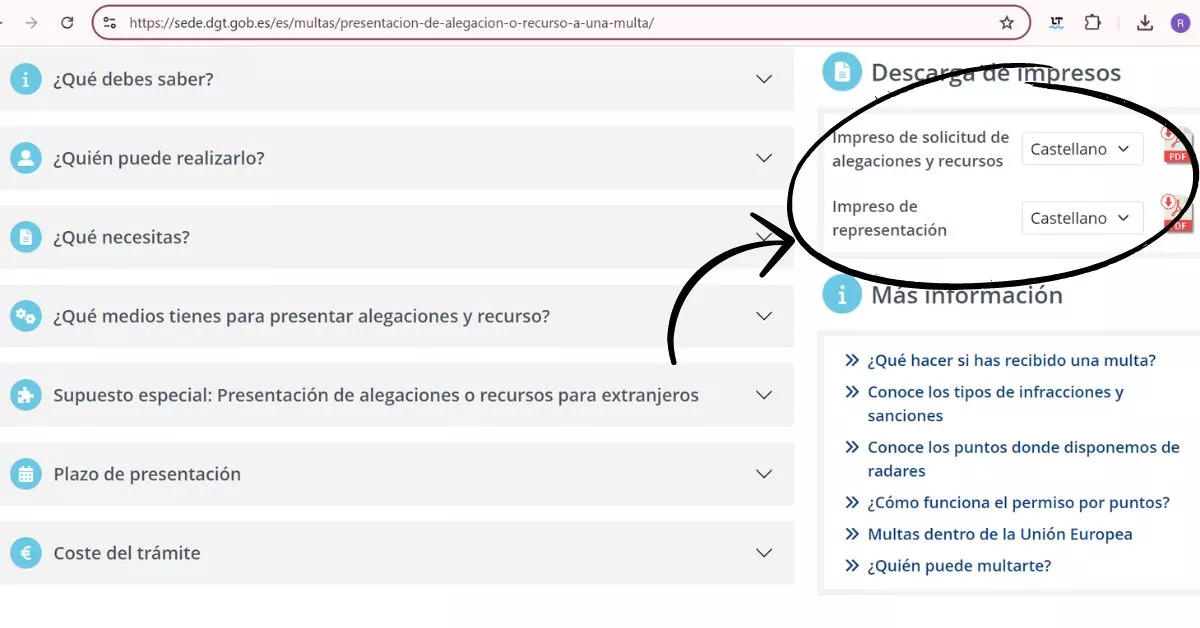Open language dropdown for impreso de representación
1200x628 pixels.
(1082, 218)
